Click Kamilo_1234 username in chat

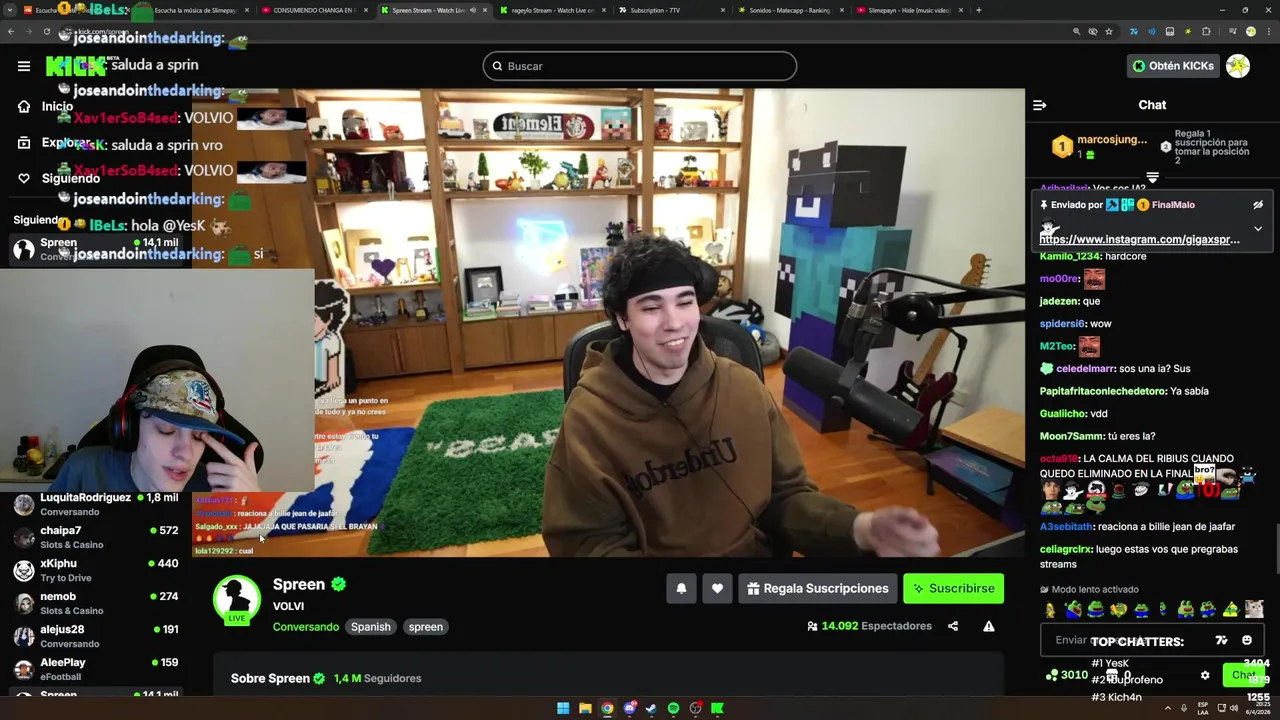click(x=1072, y=257)
